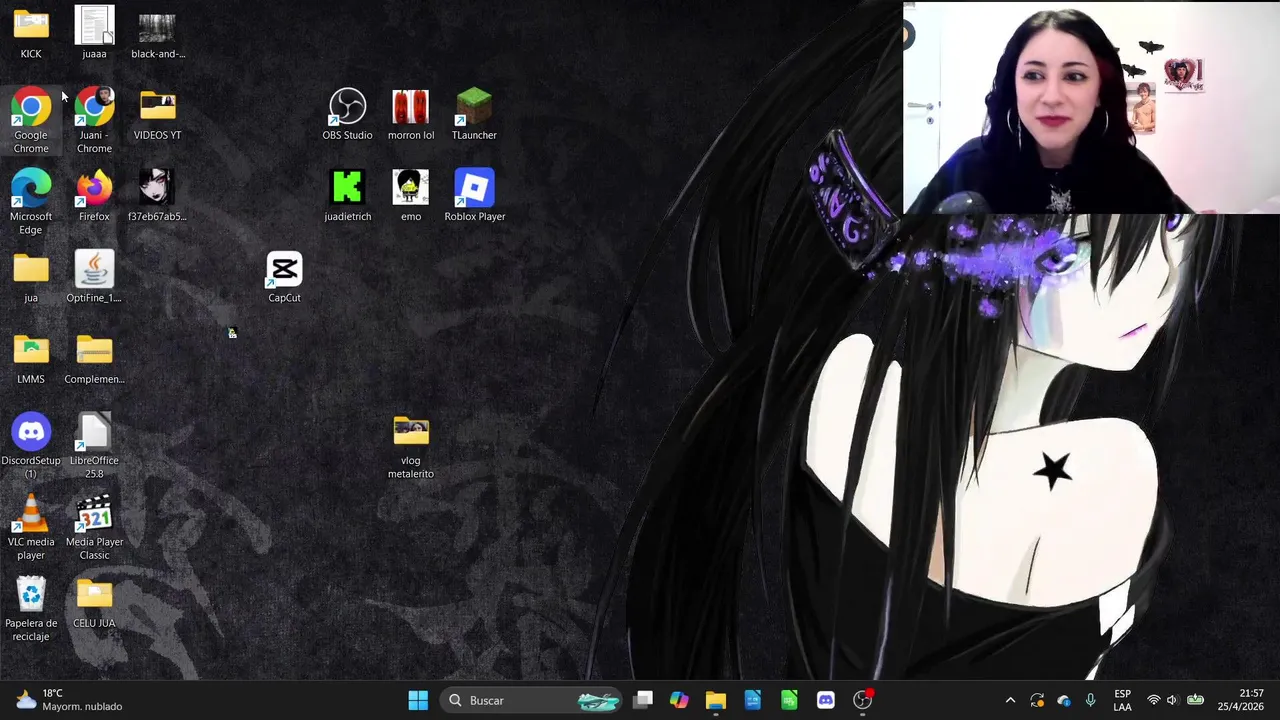The height and width of the screenshot is (720, 1280).
Task: Open Wi-Fi network settings in tray
Action: 1154,700
